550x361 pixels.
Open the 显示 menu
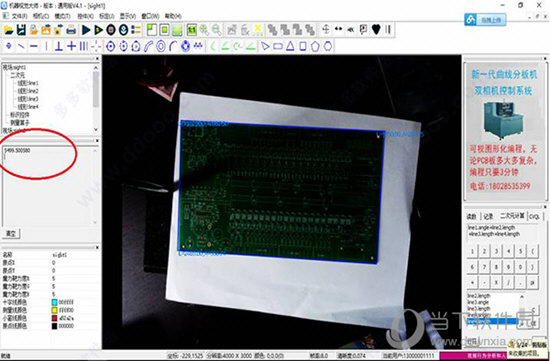(128, 16)
